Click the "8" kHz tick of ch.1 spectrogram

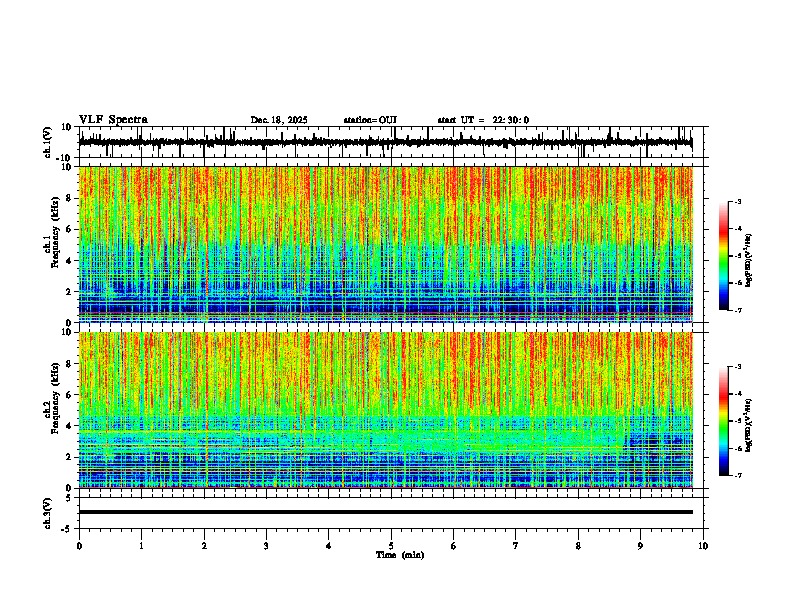point(71,198)
